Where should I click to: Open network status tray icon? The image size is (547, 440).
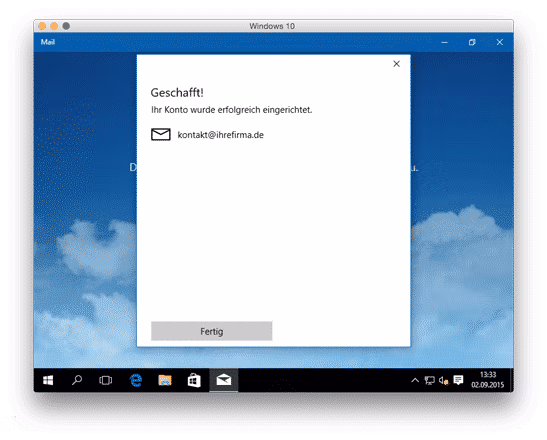point(429,380)
